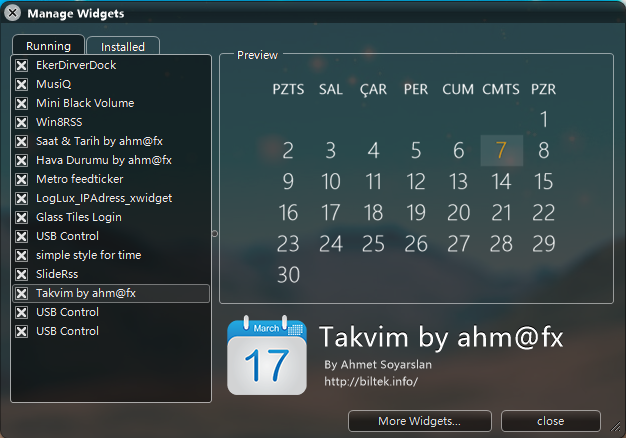Select the LogLux_IPAdress_xwidget entry
This screenshot has width=626, height=438.
(104, 198)
